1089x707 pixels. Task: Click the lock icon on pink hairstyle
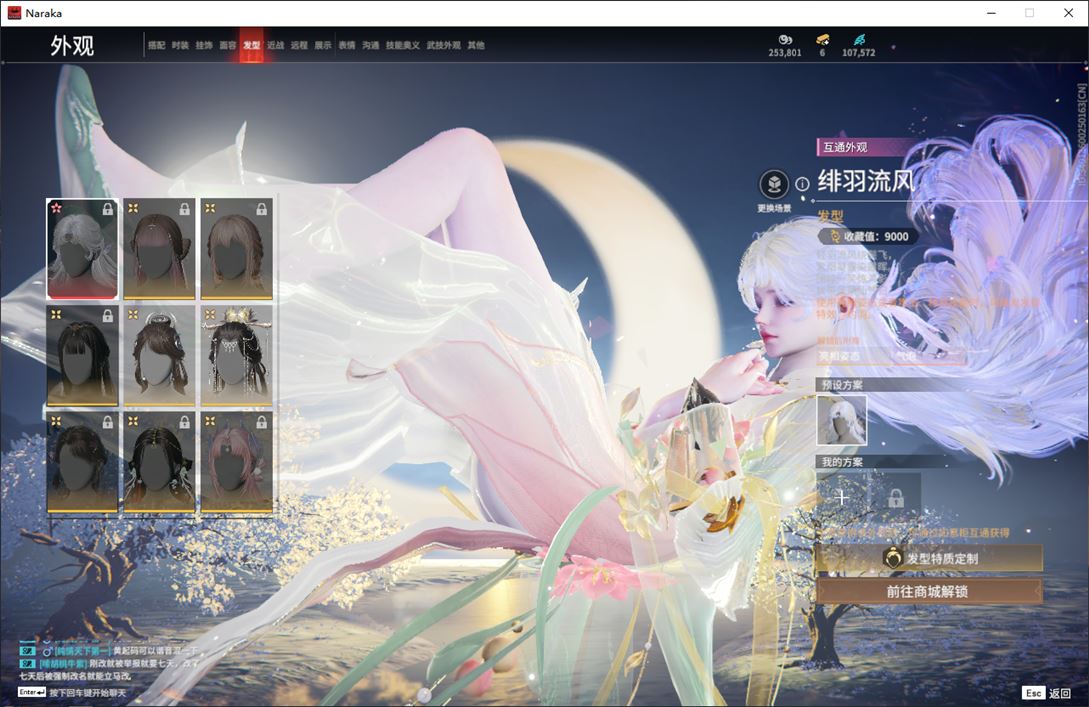click(x=262, y=422)
